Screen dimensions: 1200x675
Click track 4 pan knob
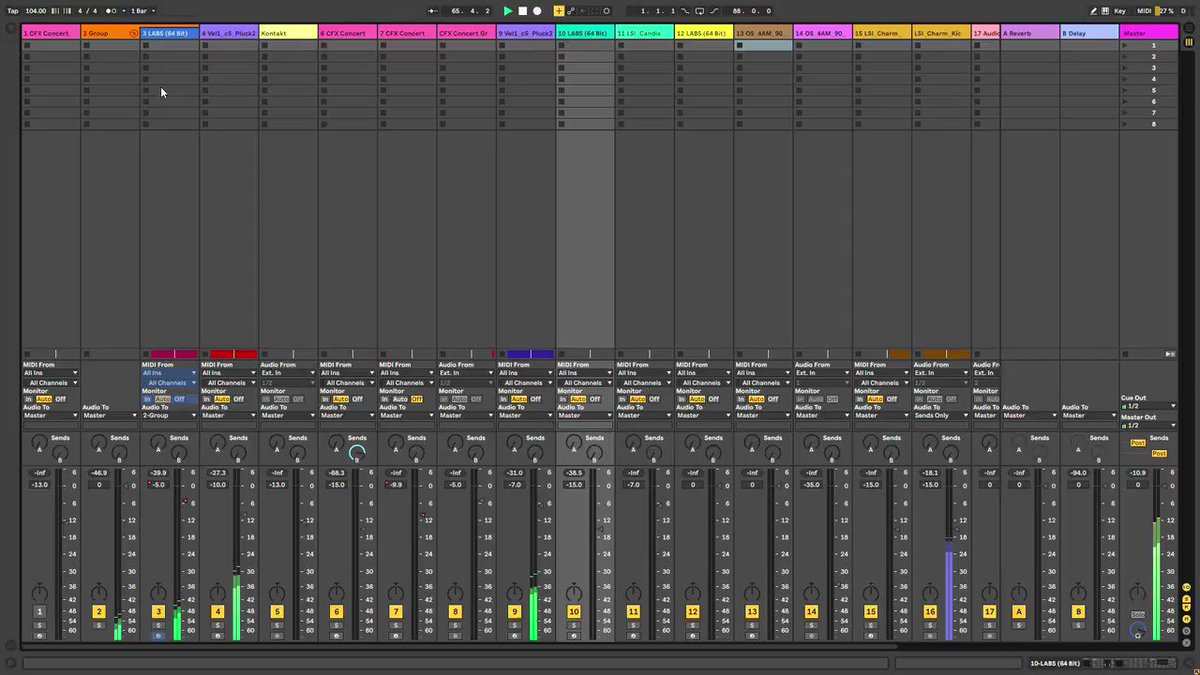pos(218,591)
